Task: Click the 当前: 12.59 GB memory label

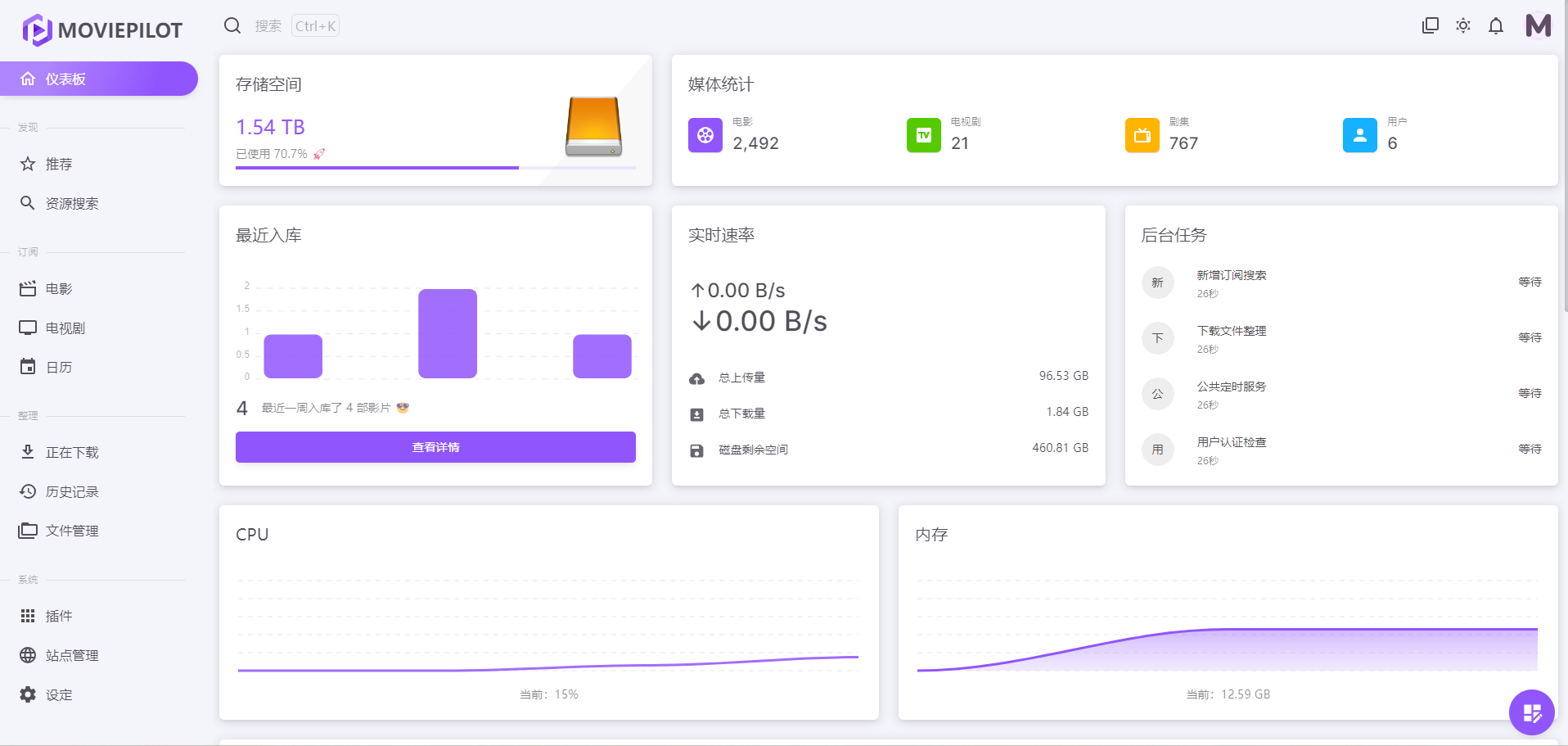Action: (1228, 694)
